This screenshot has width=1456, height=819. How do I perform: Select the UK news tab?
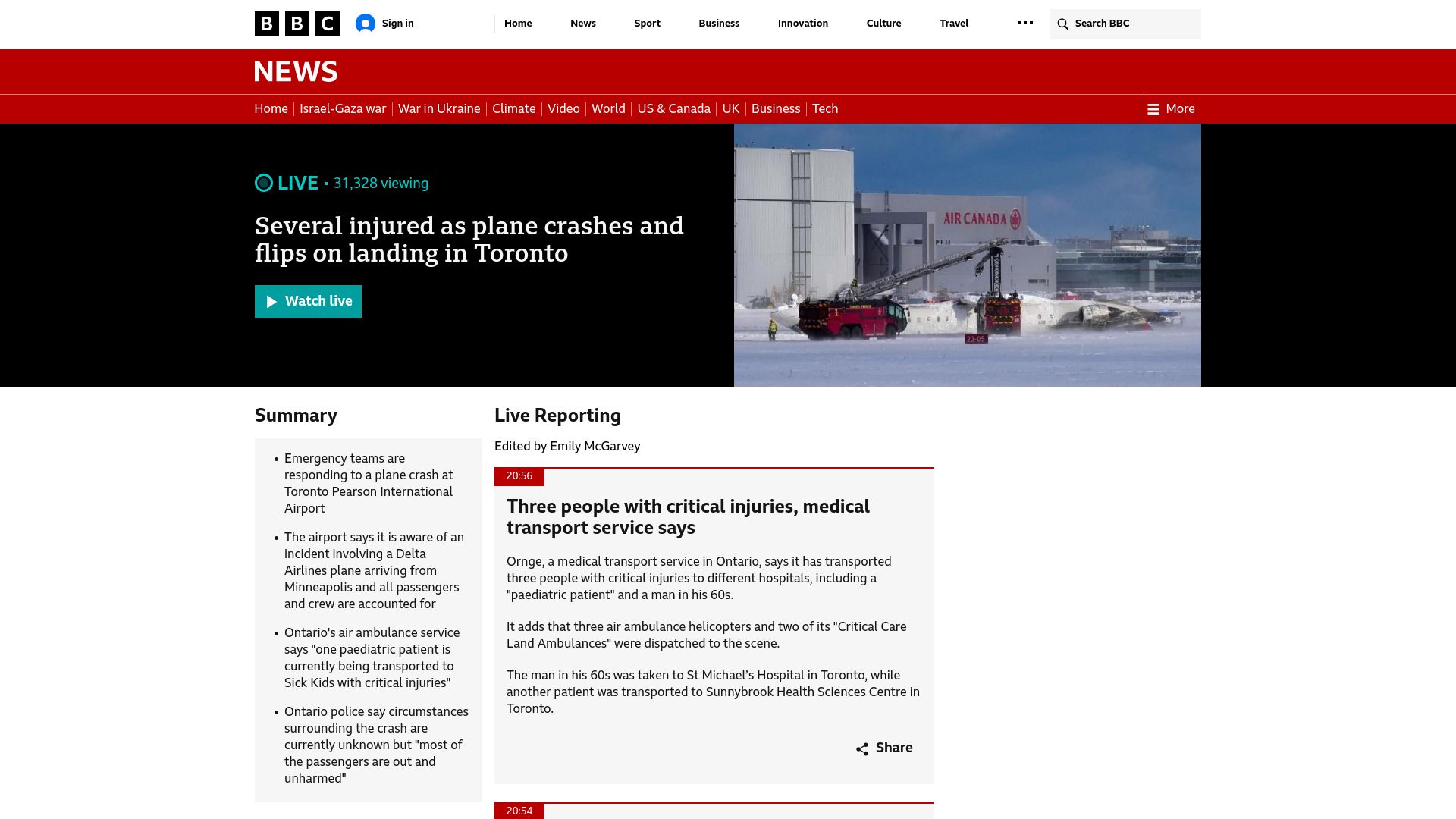[731, 109]
